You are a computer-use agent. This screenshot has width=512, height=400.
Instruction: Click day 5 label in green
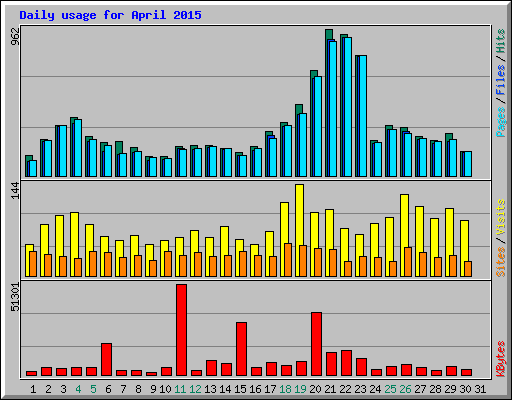coord(93,389)
